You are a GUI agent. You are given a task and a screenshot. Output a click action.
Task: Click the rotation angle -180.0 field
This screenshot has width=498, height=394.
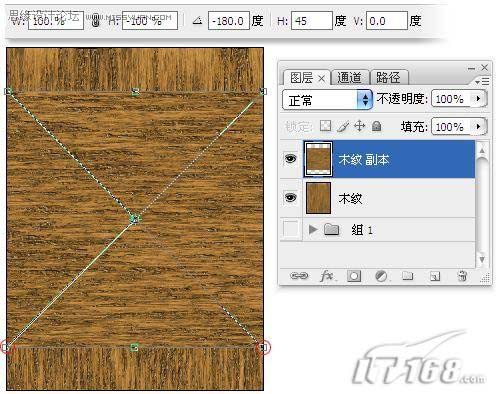pos(229,21)
